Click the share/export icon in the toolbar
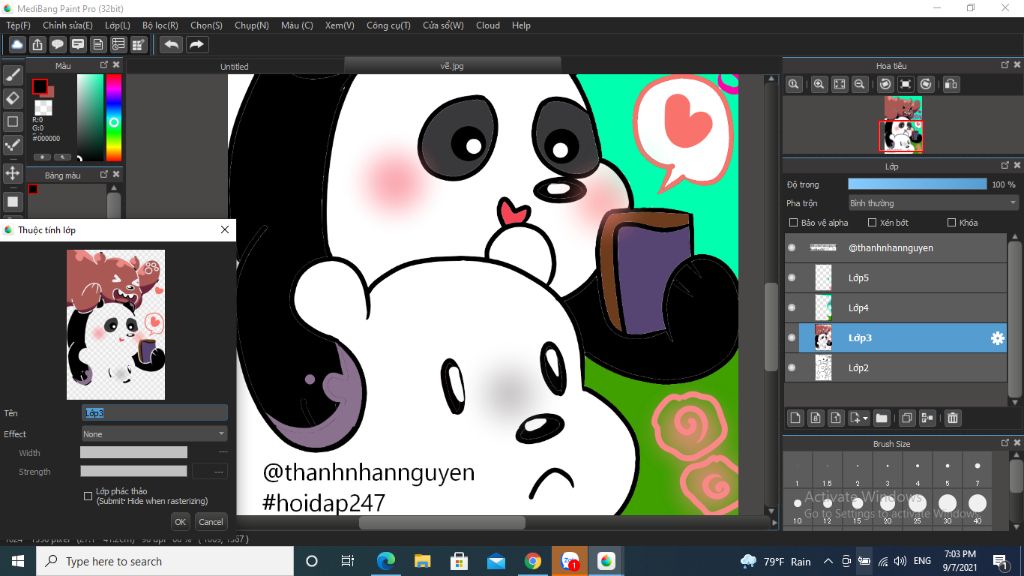This screenshot has height=576, width=1024. 37,44
